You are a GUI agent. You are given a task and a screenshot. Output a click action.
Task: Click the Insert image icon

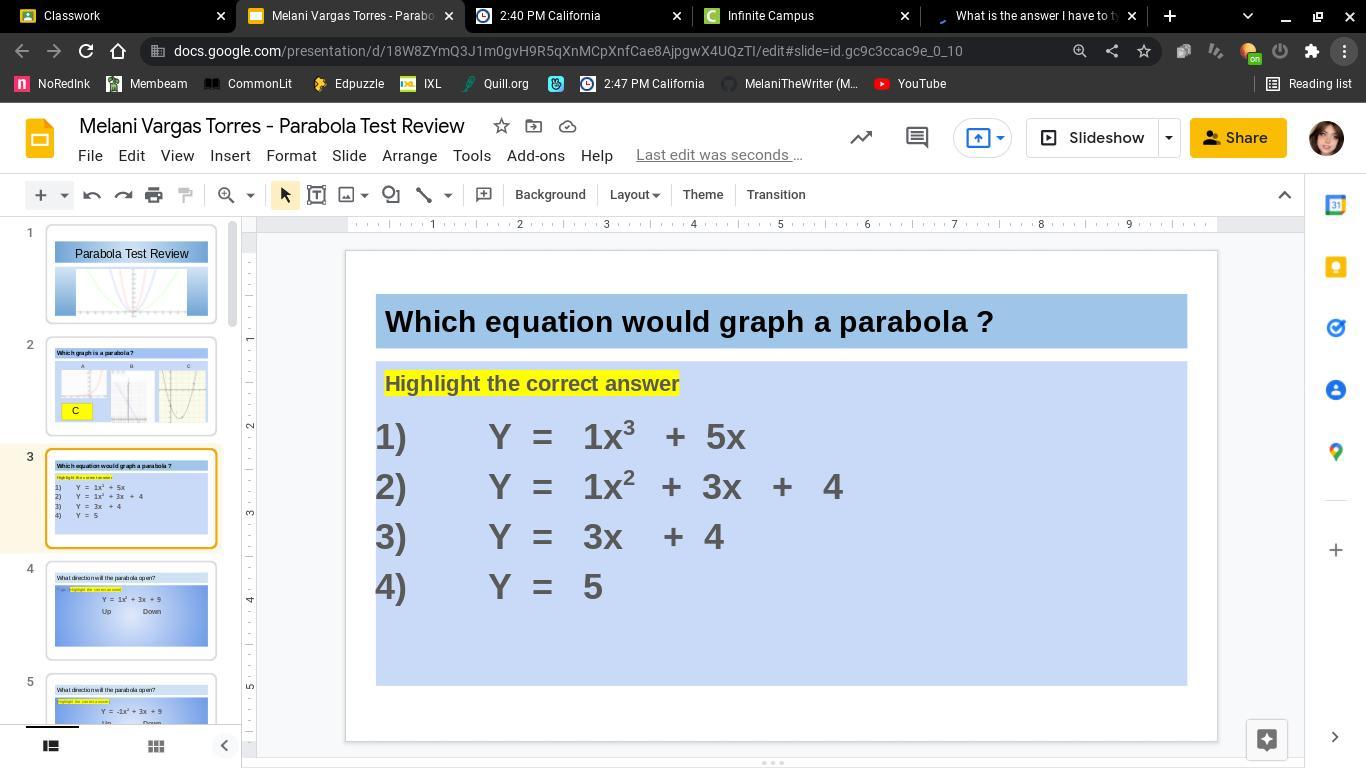[346, 195]
